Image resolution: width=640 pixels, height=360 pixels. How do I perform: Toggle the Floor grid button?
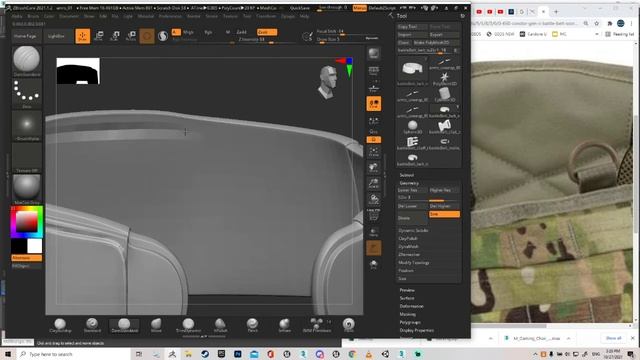pos(373,88)
